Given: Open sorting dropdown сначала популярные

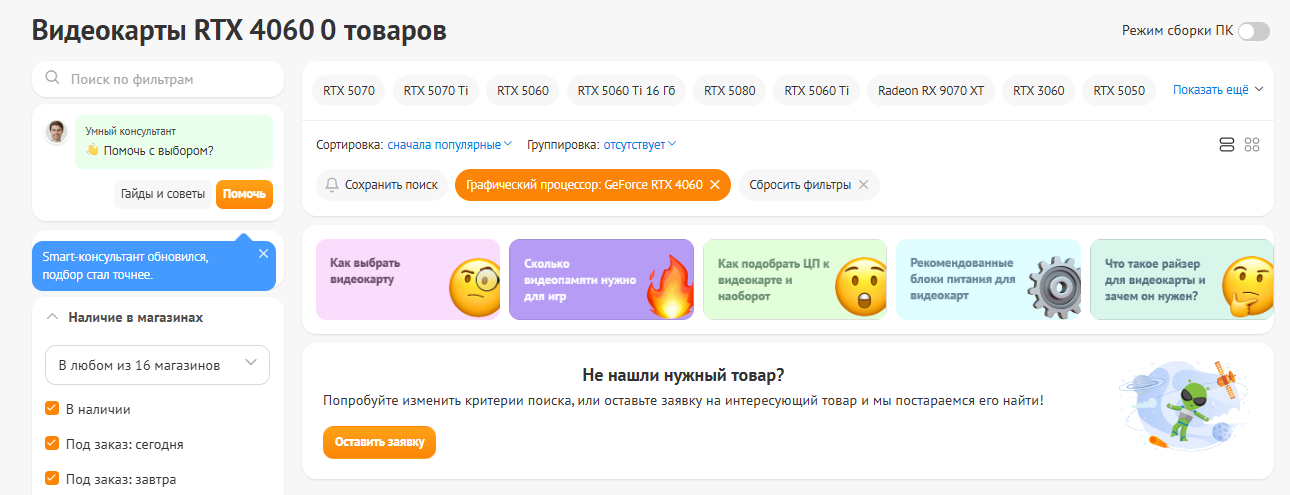Looking at the screenshot, I should pyautogui.click(x=450, y=145).
